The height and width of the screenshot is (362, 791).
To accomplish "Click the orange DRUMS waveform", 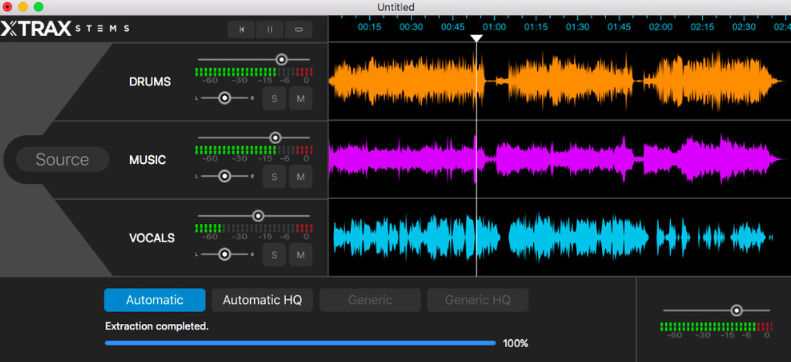I will [x=555, y=81].
